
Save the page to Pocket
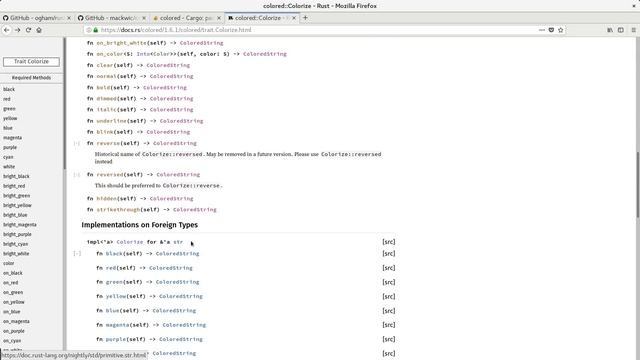click(x=551, y=30)
